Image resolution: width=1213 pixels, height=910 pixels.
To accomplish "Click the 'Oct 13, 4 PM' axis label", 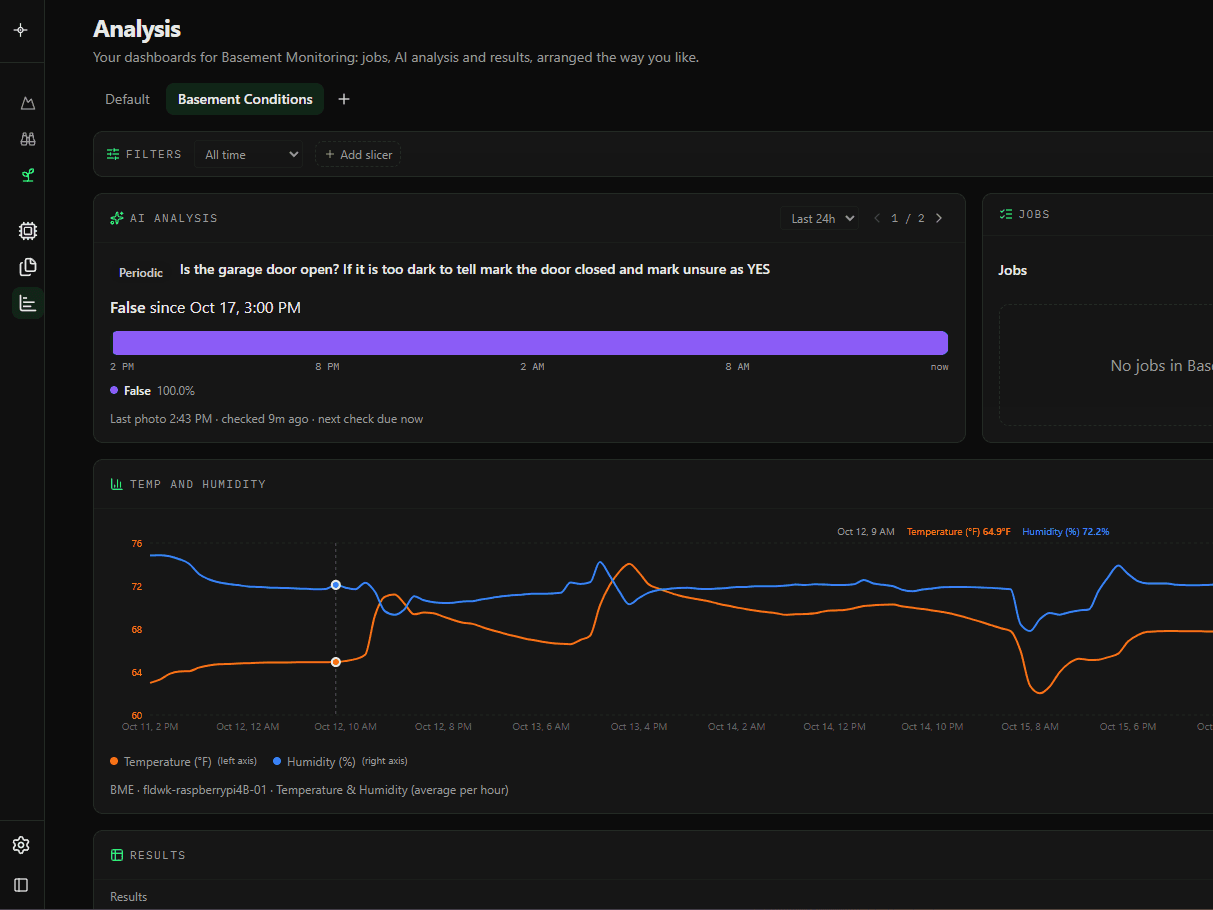I will (639, 727).
